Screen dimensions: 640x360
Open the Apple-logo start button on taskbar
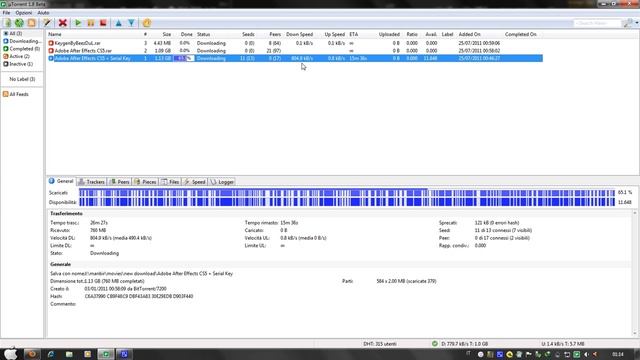coord(11,354)
